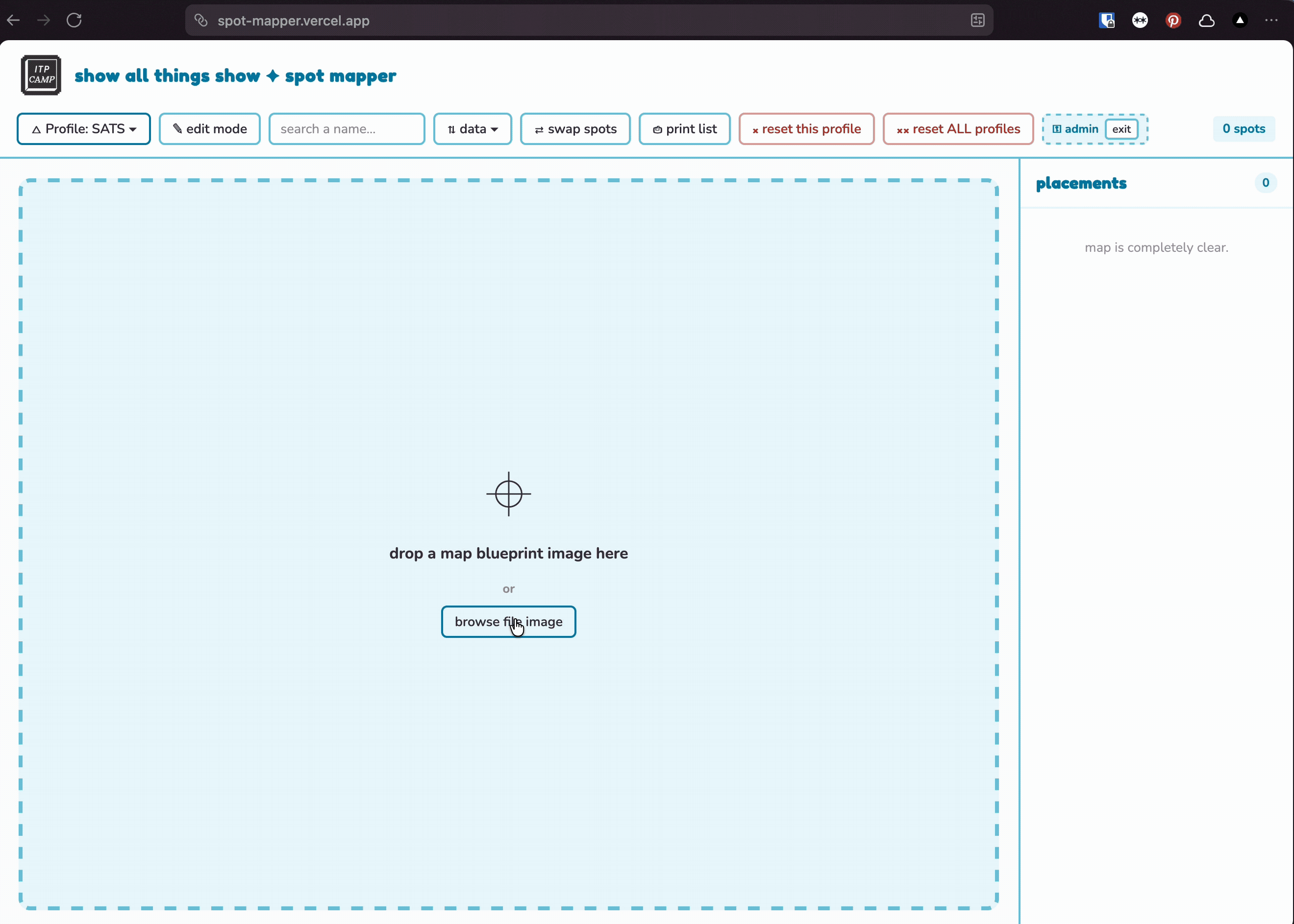
Task: Exit admin mode
Action: point(1121,129)
